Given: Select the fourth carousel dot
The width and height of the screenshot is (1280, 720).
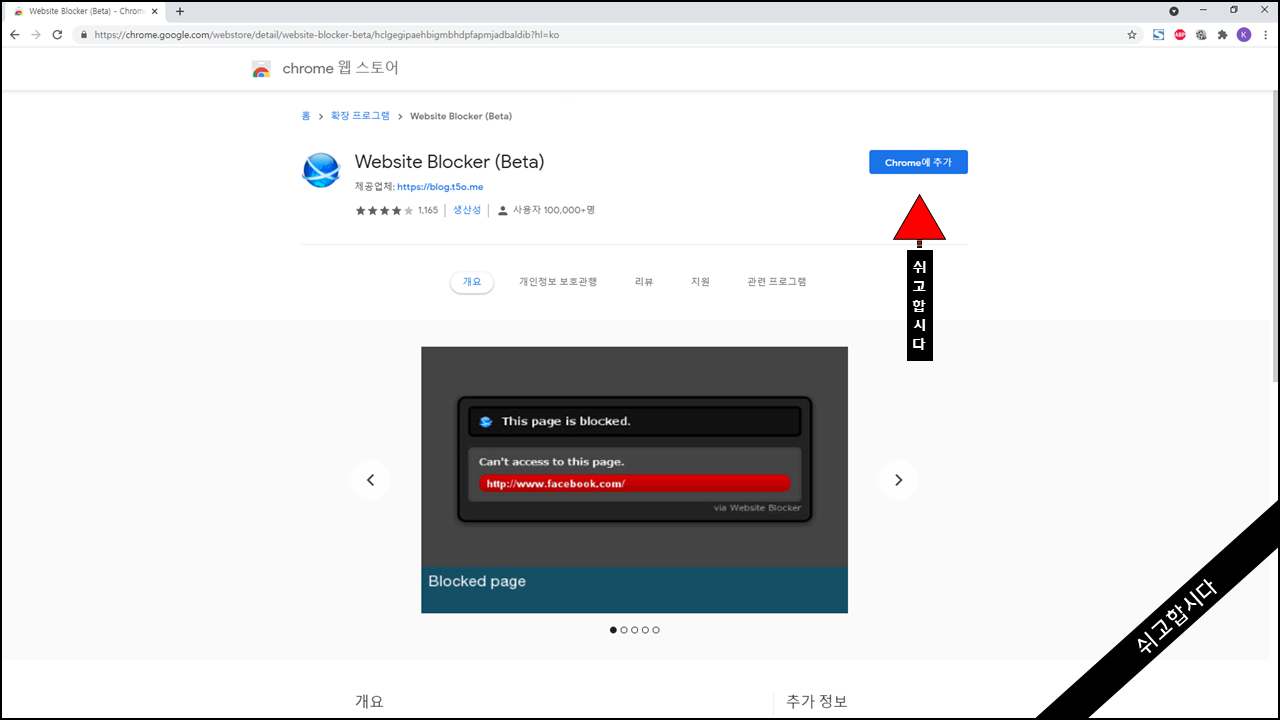Looking at the screenshot, I should click(645, 630).
